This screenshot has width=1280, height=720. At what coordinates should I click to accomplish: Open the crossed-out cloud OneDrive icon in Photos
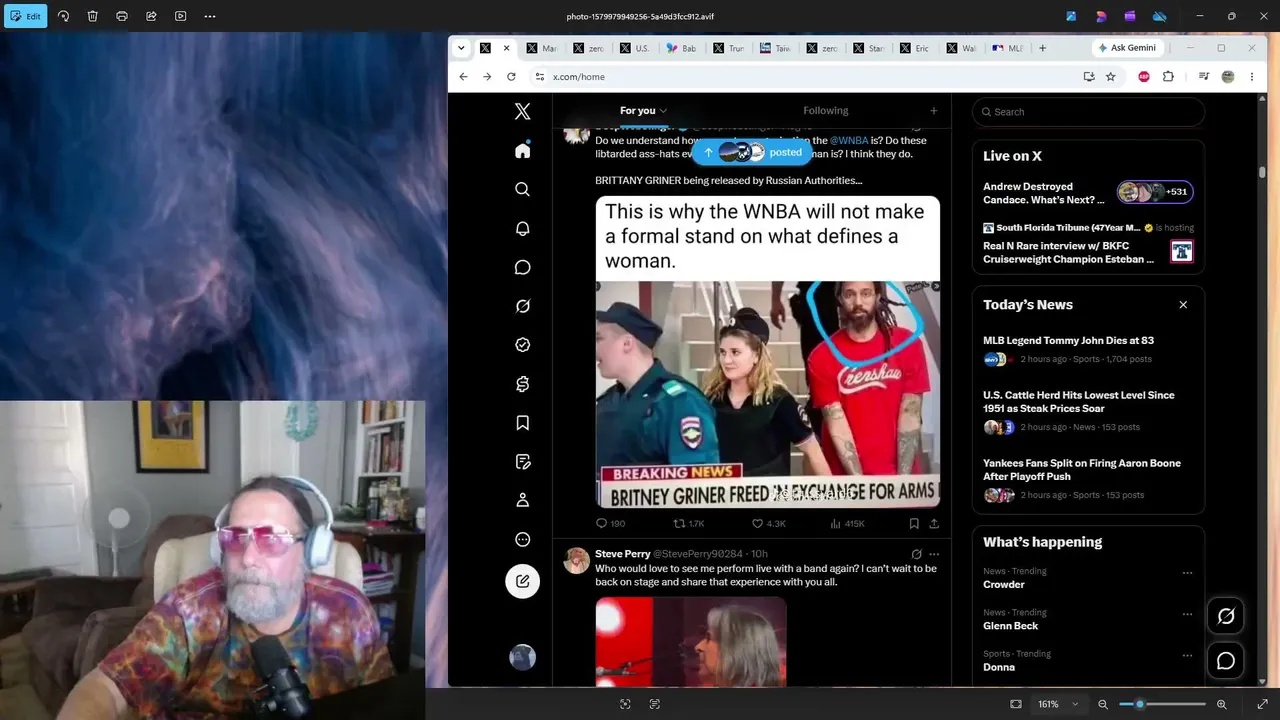[1160, 16]
